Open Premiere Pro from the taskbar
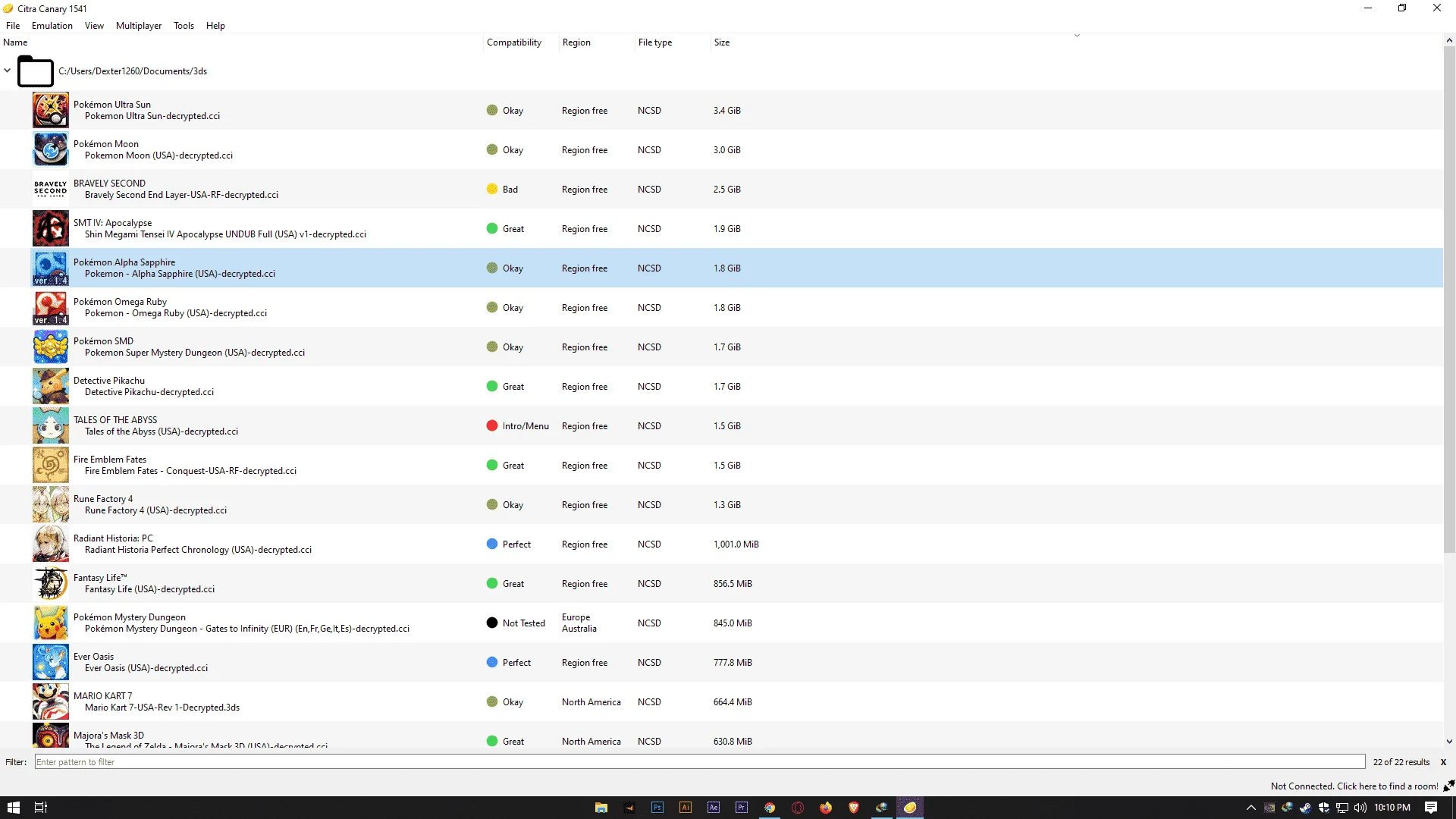 741,808
